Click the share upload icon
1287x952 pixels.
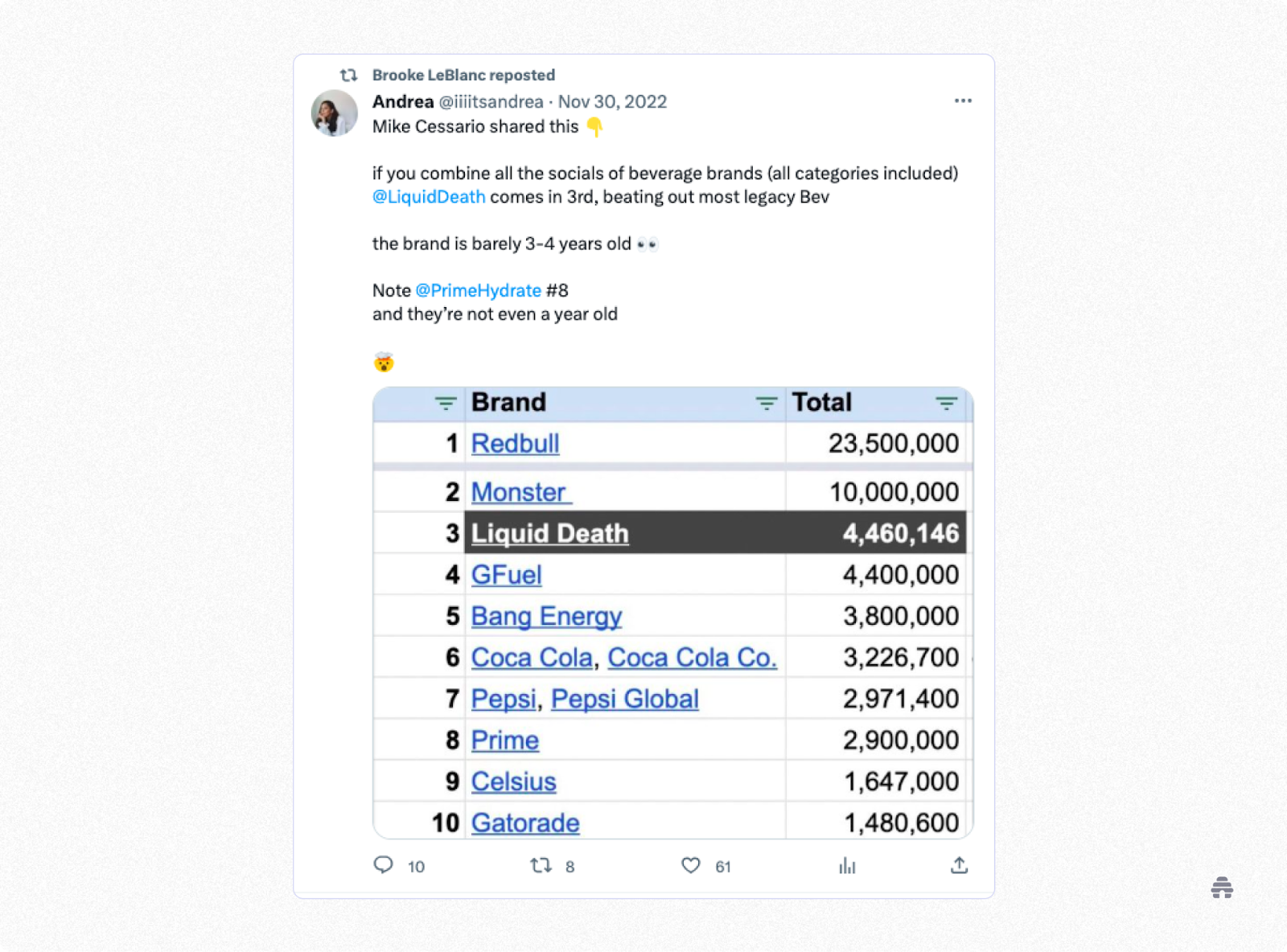point(959,865)
